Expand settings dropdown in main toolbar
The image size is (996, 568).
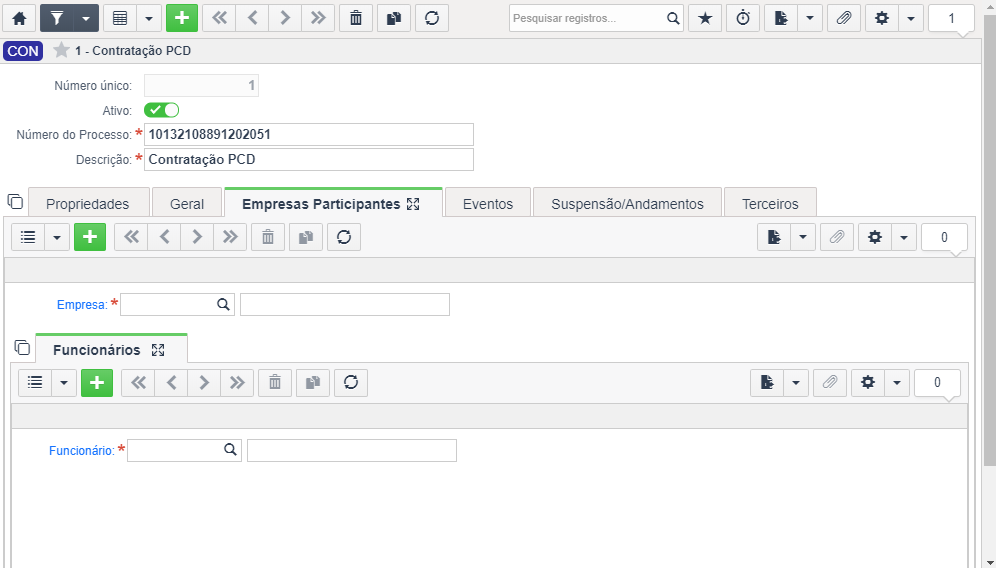pyautogui.click(x=911, y=18)
